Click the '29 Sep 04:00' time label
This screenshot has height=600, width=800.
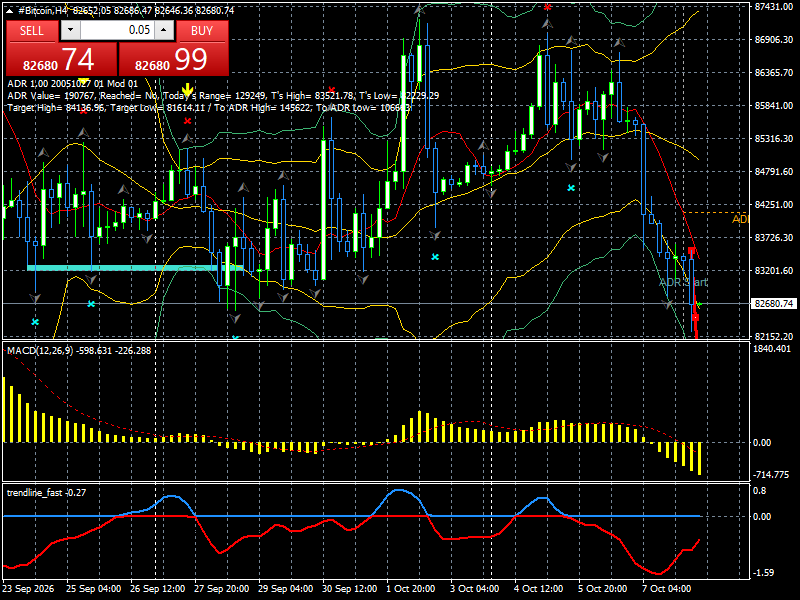coord(286,588)
